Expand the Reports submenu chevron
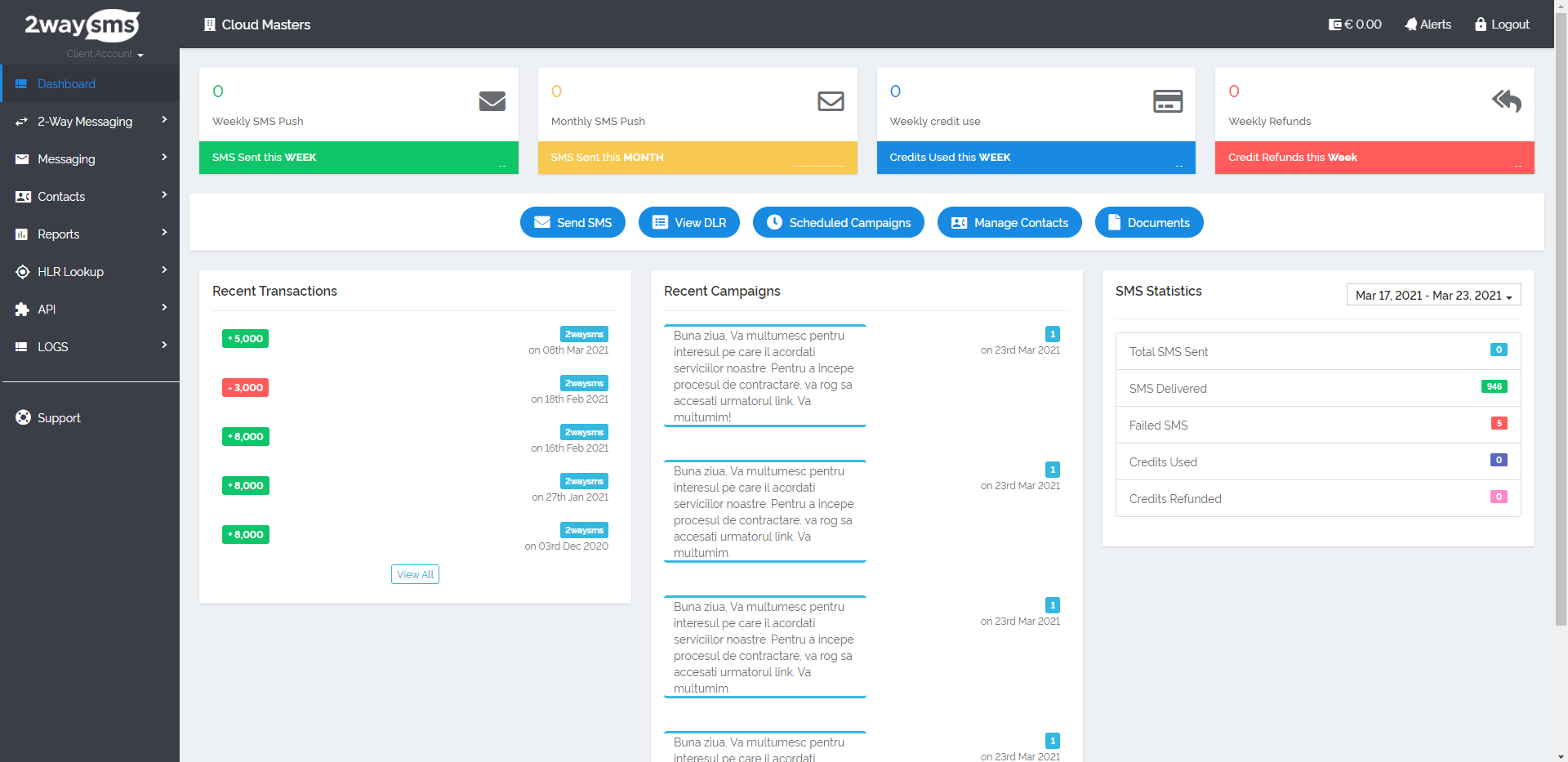Screen dimensions: 1568x762 coord(164,233)
